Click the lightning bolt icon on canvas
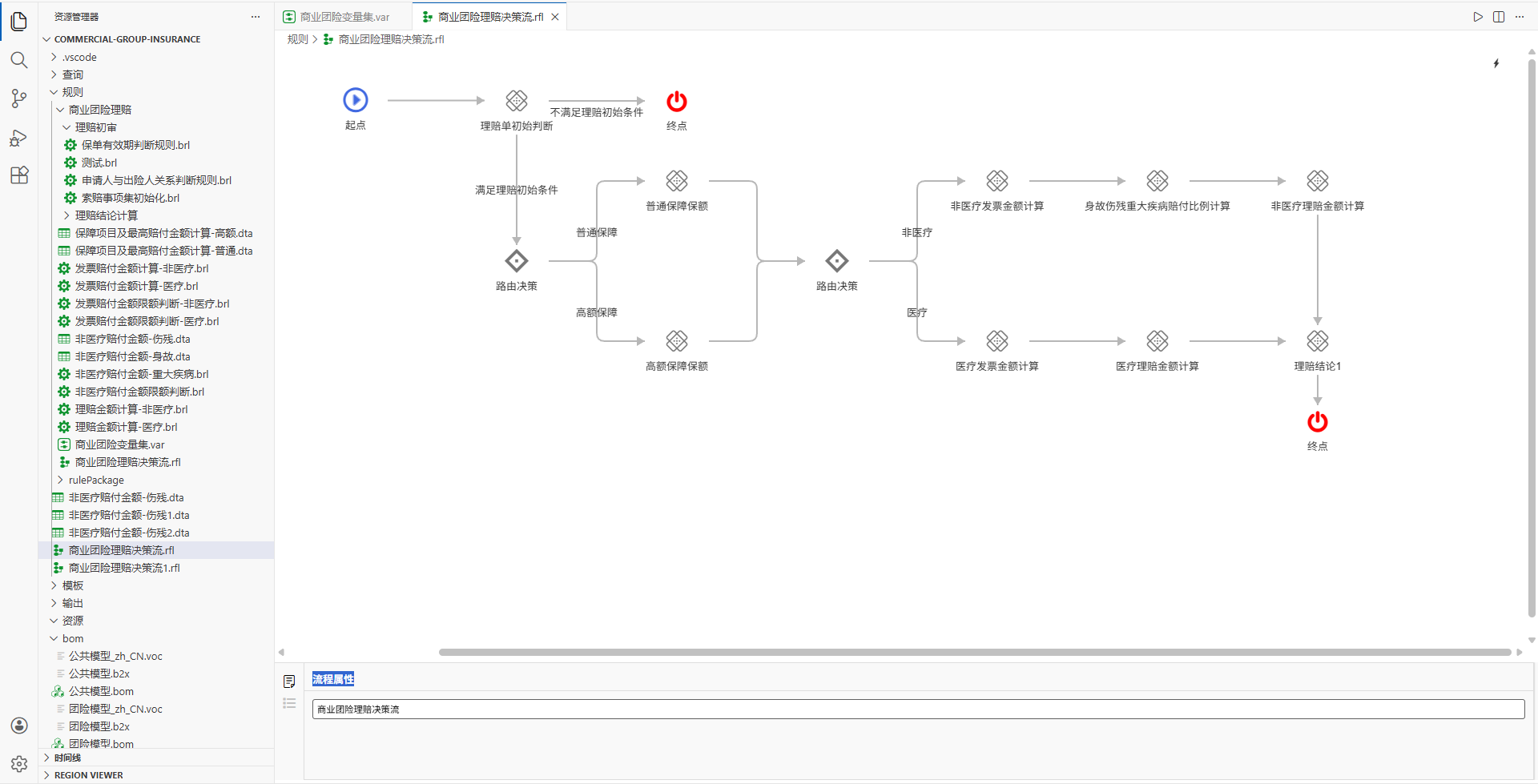Screen dimensions: 1538x784 [x=1496, y=63]
